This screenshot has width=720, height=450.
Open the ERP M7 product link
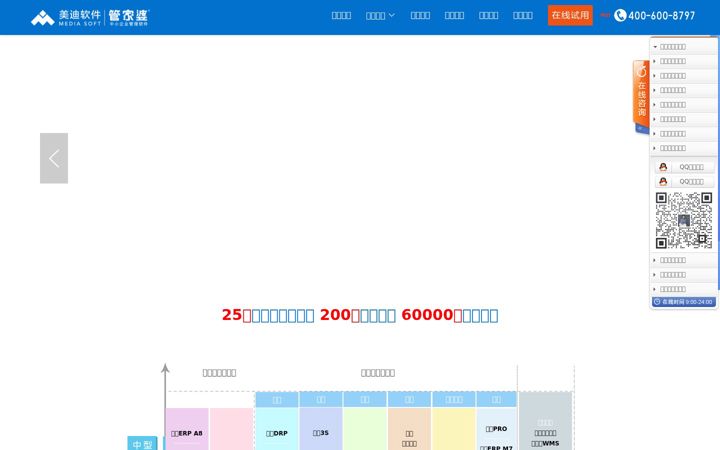(496, 447)
